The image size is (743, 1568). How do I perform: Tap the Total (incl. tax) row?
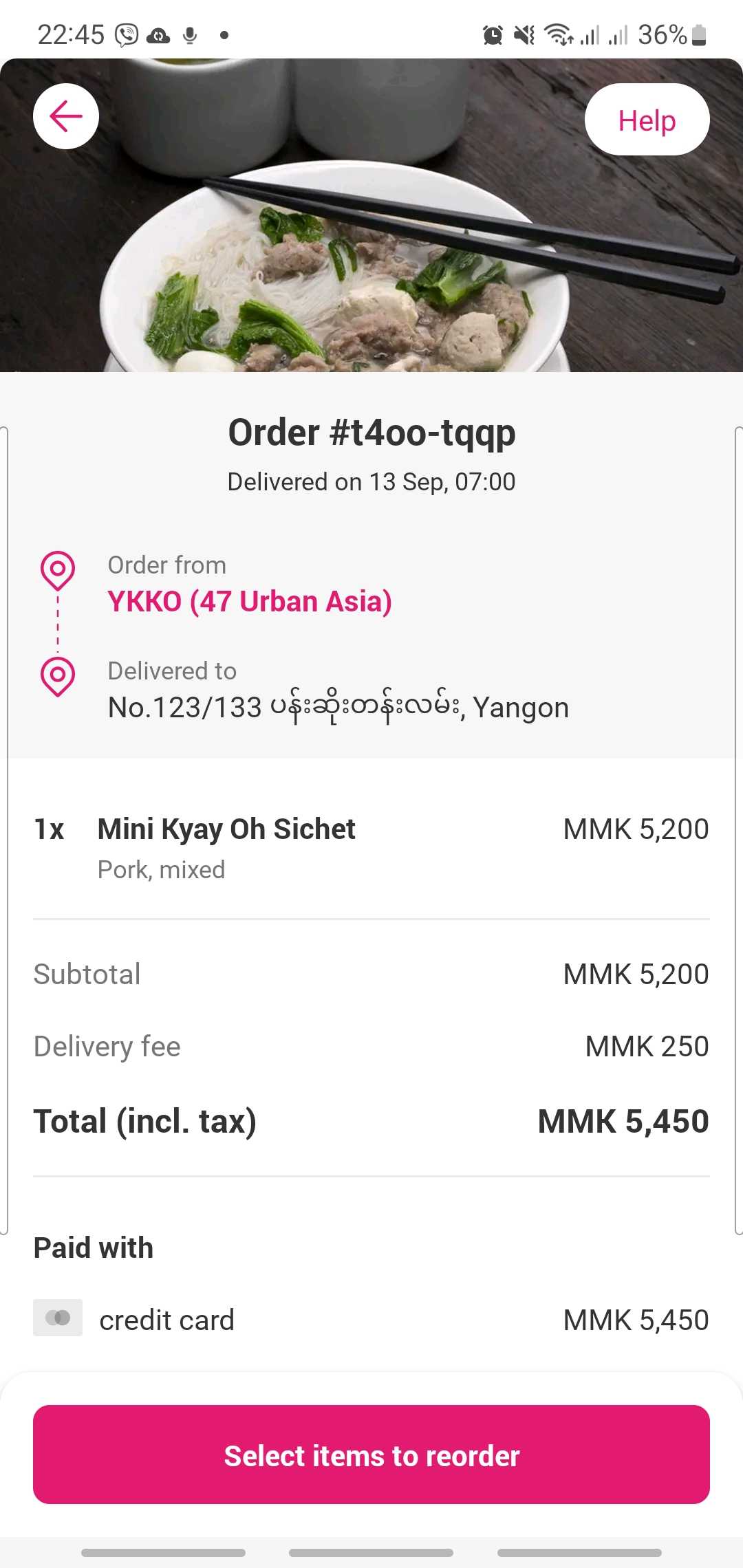pyautogui.click(x=371, y=1121)
